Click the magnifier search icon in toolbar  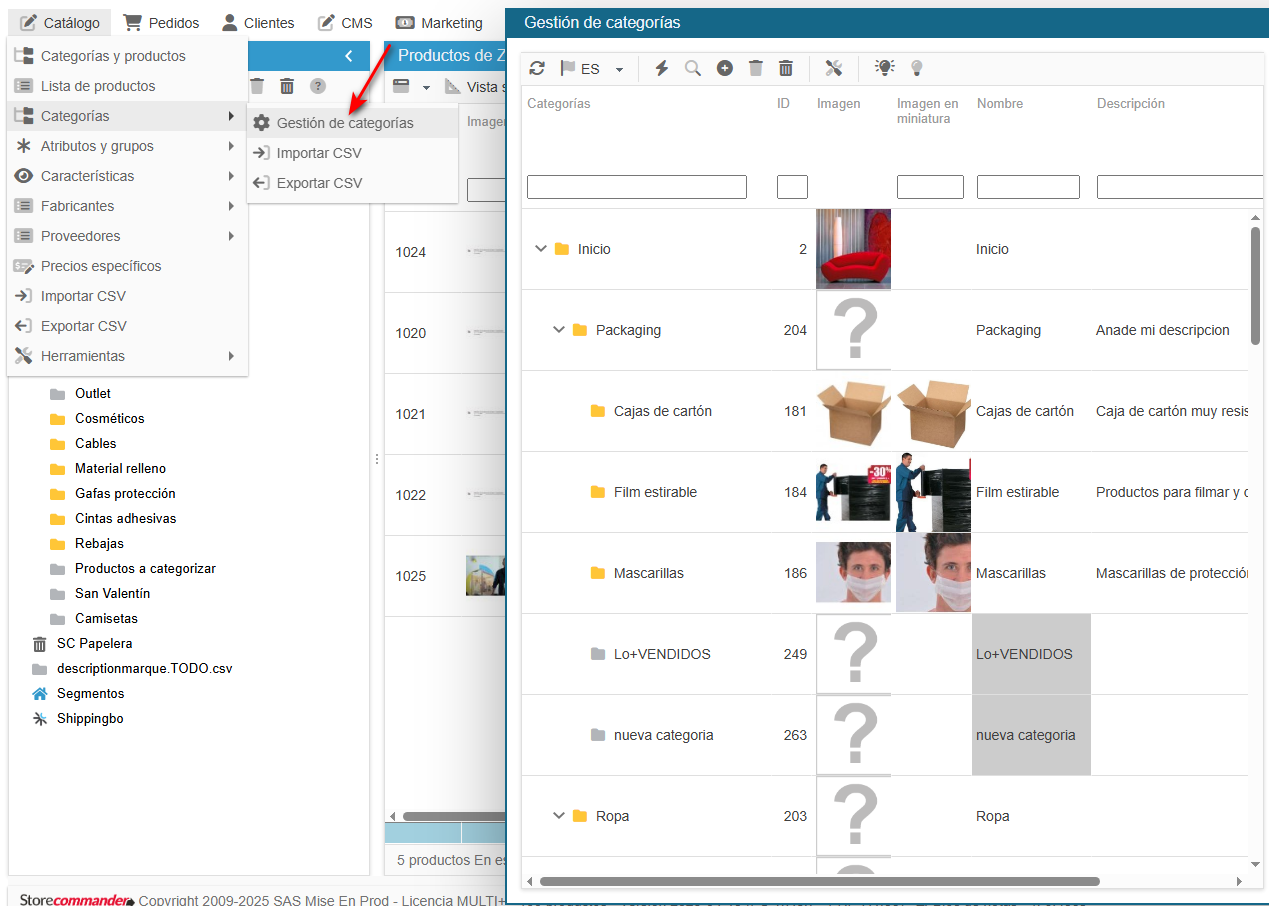click(693, 68)
